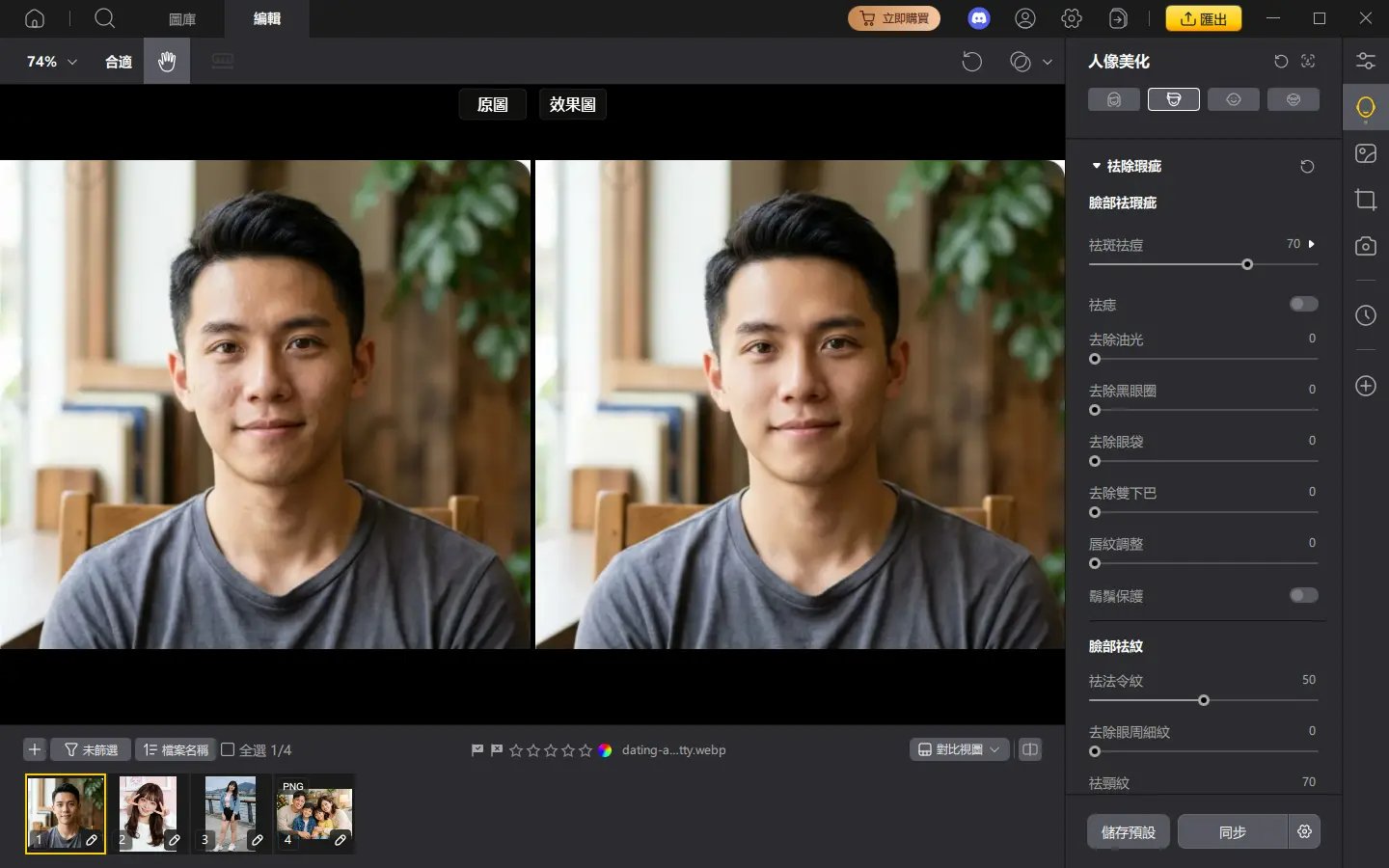Image resolution: width=1389 pixels, height=868 pixels.
Task: View edit history via the clock icon
Action: 1366,315
